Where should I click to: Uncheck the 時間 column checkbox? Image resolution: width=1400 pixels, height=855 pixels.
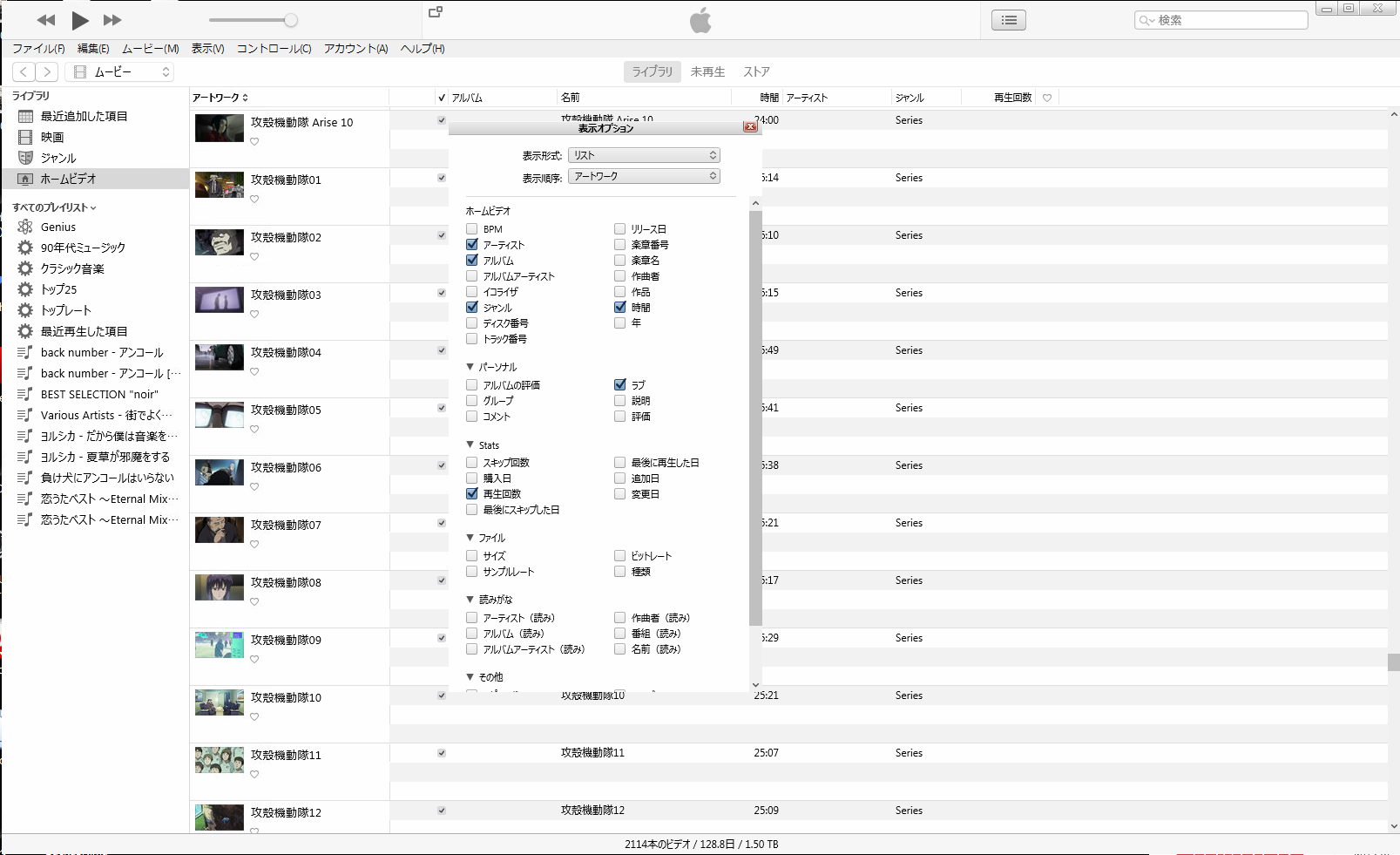tap(619, 308)
